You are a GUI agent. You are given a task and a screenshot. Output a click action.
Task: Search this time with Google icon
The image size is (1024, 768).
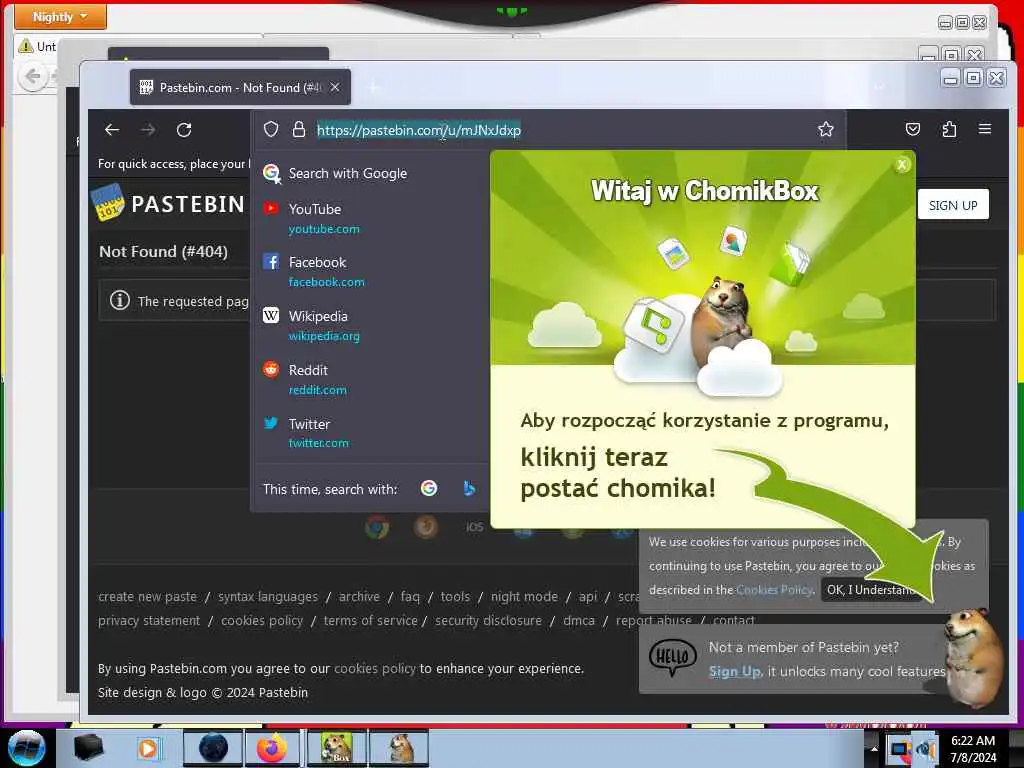[429, 488]
